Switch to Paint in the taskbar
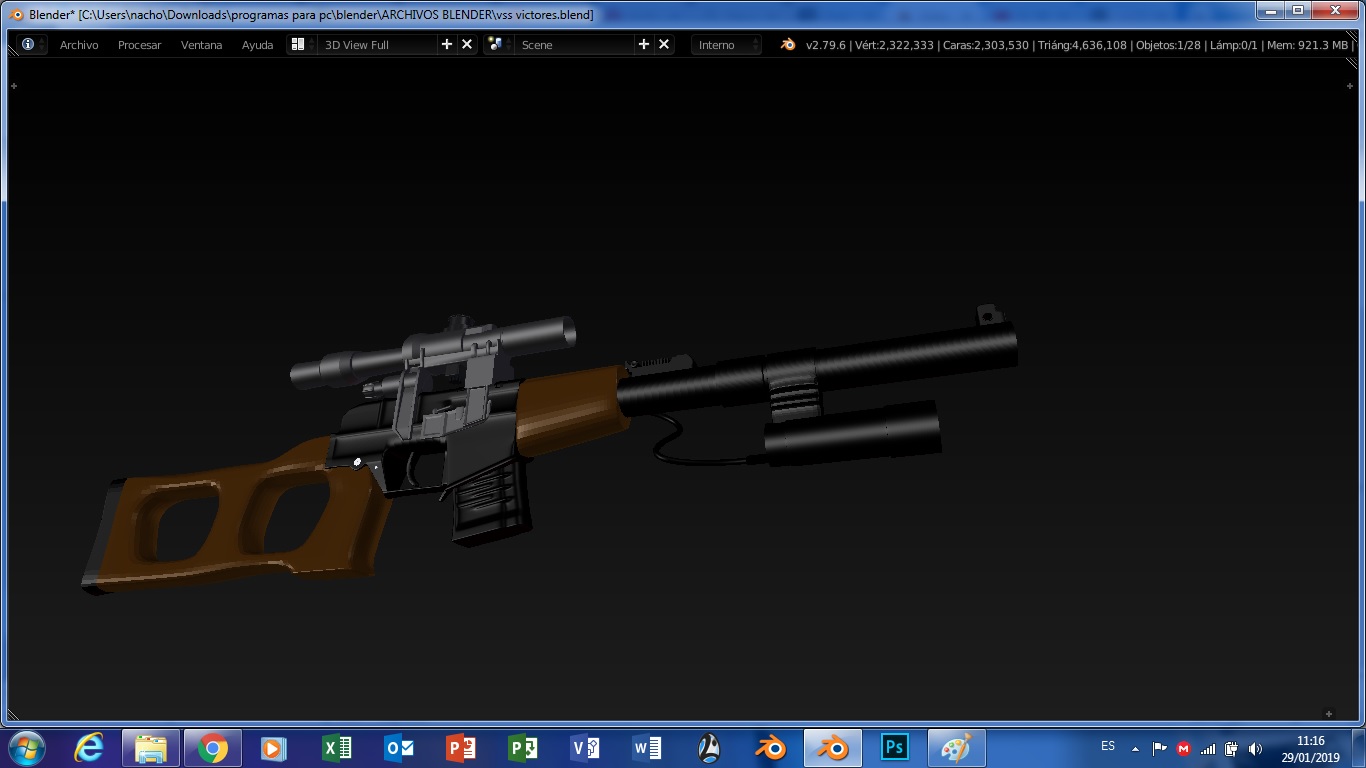The width and height of the screenshot is (1366, 768). pyautogui.click(x=956, y=748)
